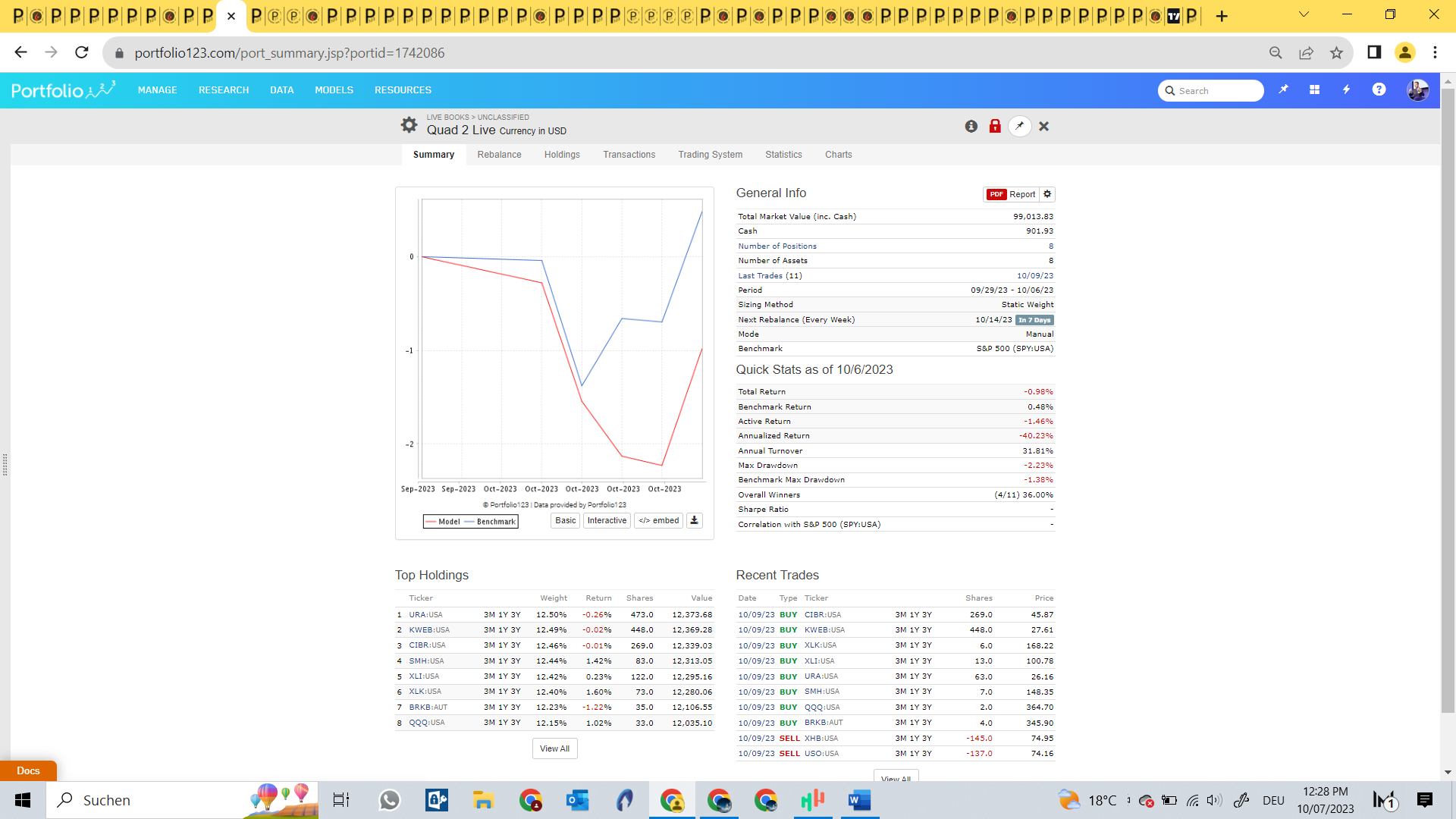Click the red lock icon

tap(995, 127)
